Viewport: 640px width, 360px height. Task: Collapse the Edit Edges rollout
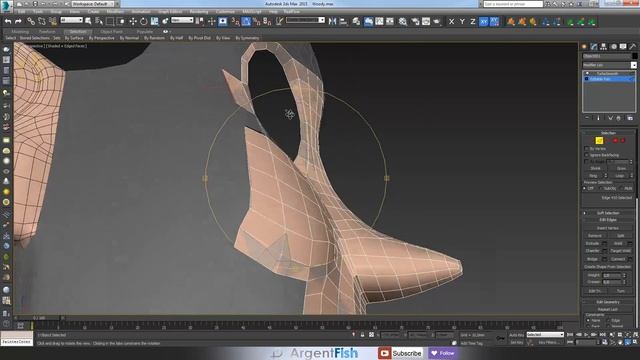(x=608, y=220)
